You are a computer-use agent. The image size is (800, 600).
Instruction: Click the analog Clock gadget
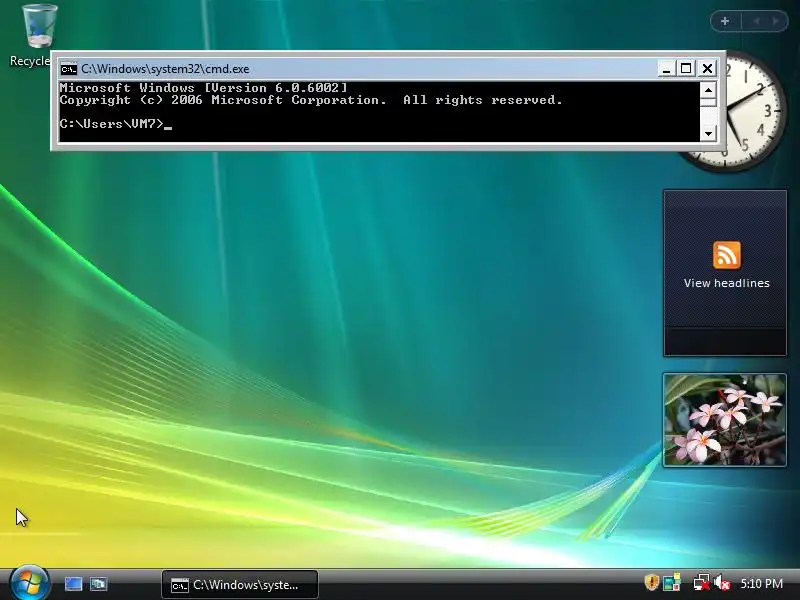click(x=755, y=111)
